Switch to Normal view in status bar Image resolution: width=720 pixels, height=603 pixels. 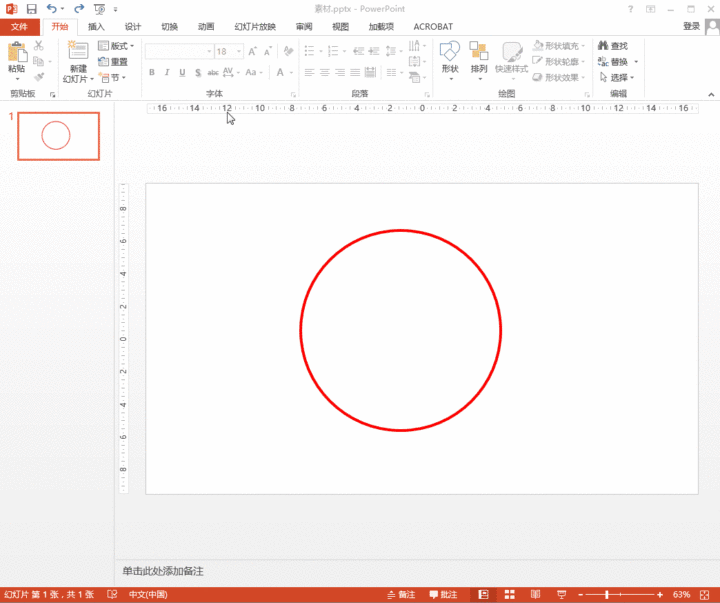483,595
